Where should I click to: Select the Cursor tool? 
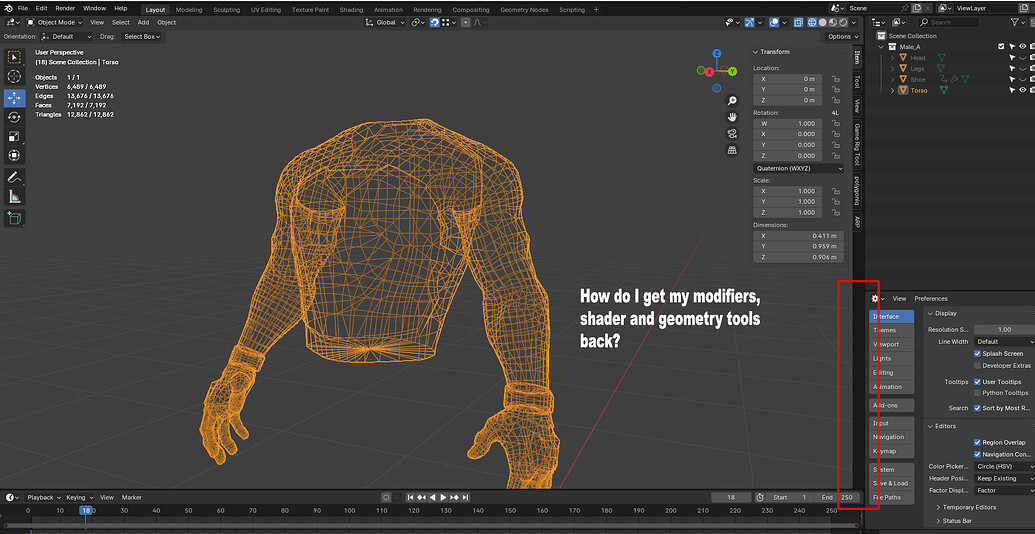coord(15,77)
